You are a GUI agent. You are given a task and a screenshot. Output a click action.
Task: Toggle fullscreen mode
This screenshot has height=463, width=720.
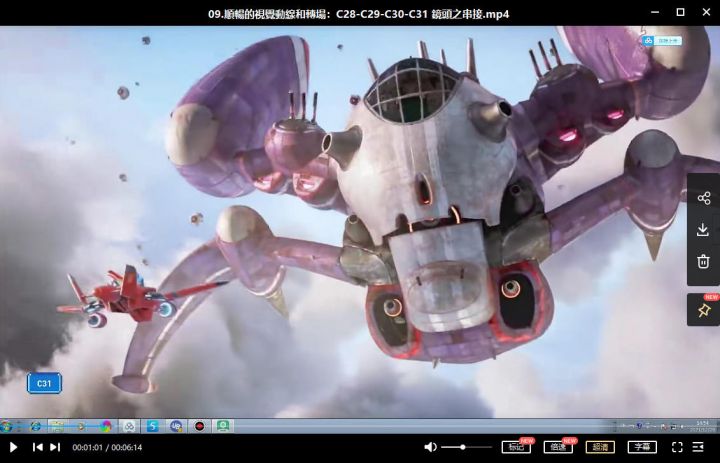(677, 447)
